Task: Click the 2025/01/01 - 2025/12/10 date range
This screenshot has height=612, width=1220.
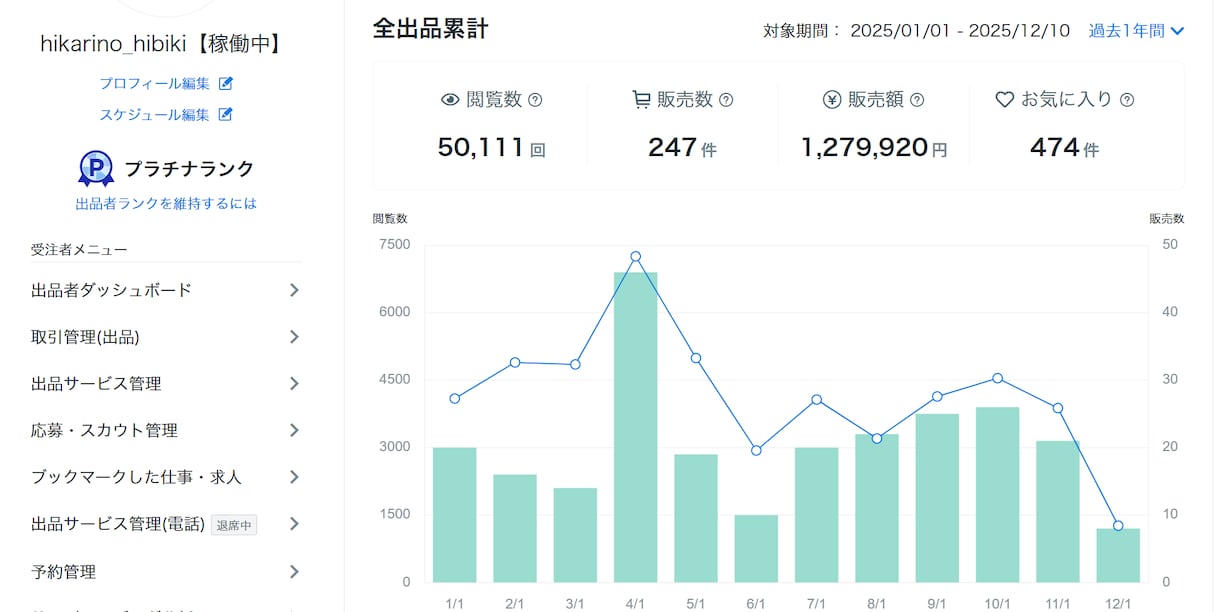Action: click(x=960, y=31)
